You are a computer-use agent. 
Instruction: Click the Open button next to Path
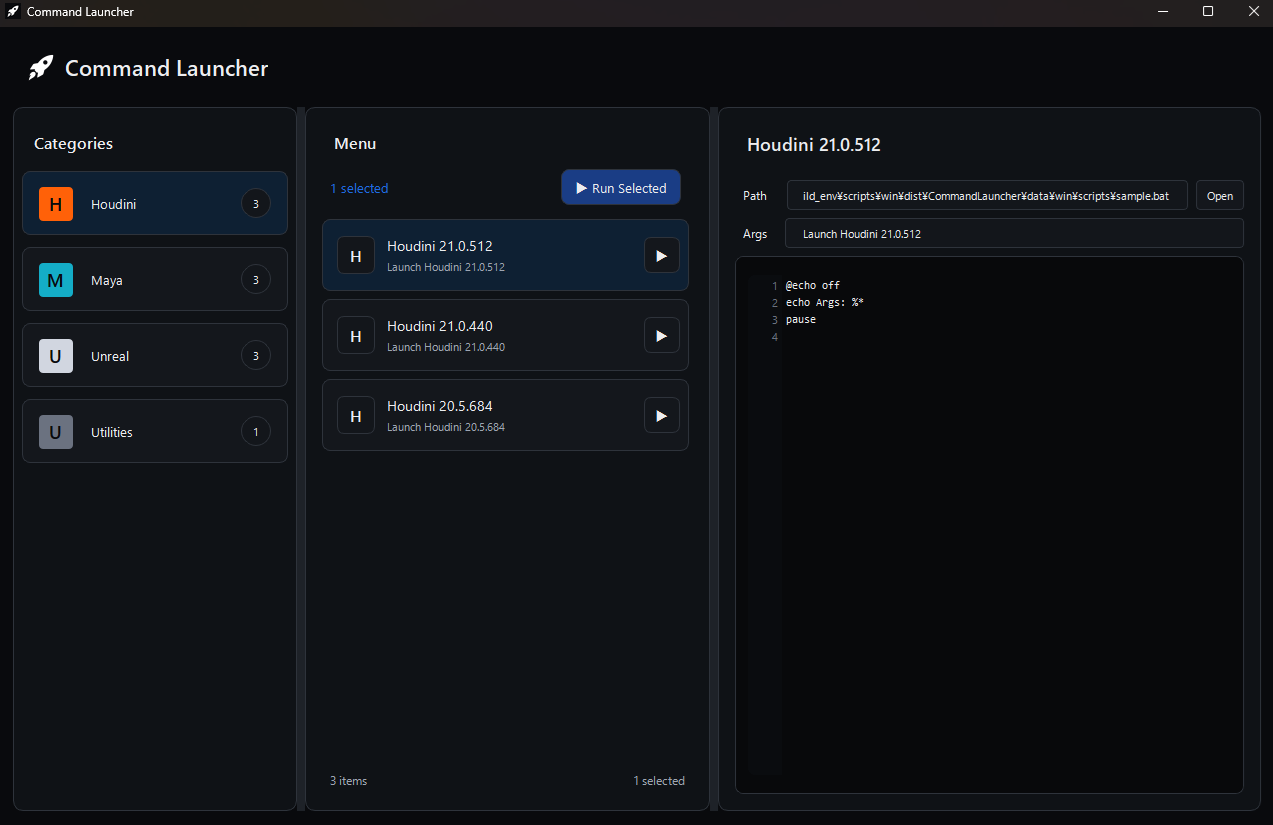click(x=1220, y=196)
